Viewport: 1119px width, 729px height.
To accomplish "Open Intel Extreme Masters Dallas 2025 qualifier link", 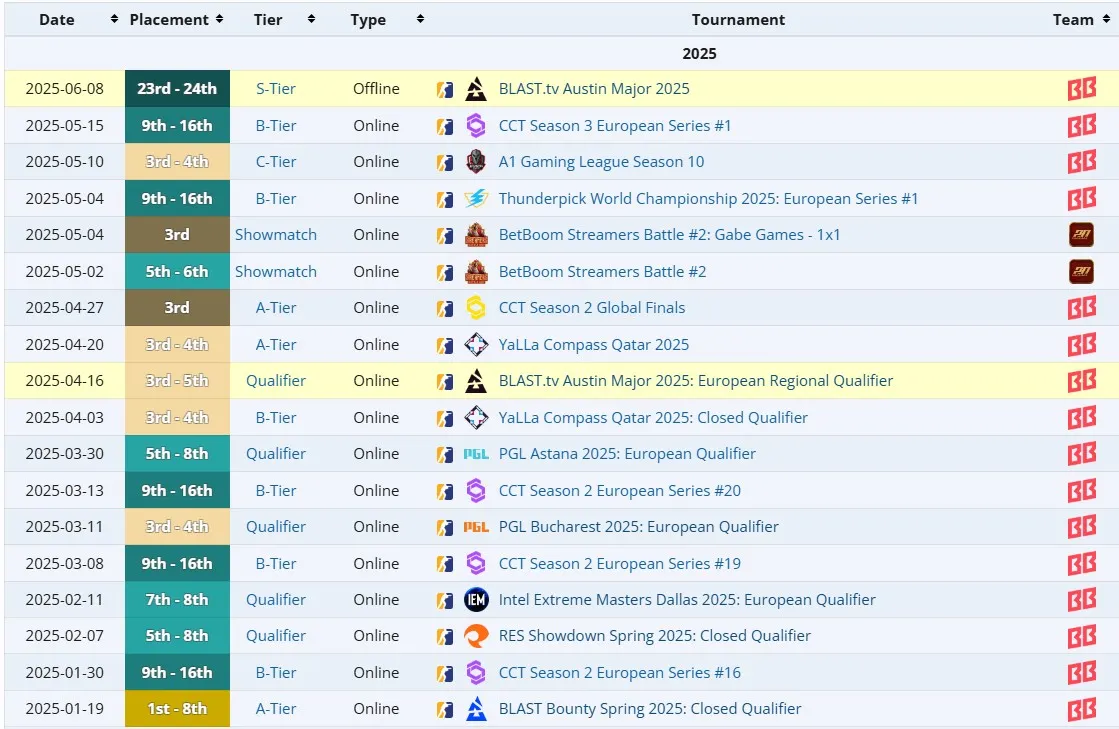I will [x=687, y=600].
